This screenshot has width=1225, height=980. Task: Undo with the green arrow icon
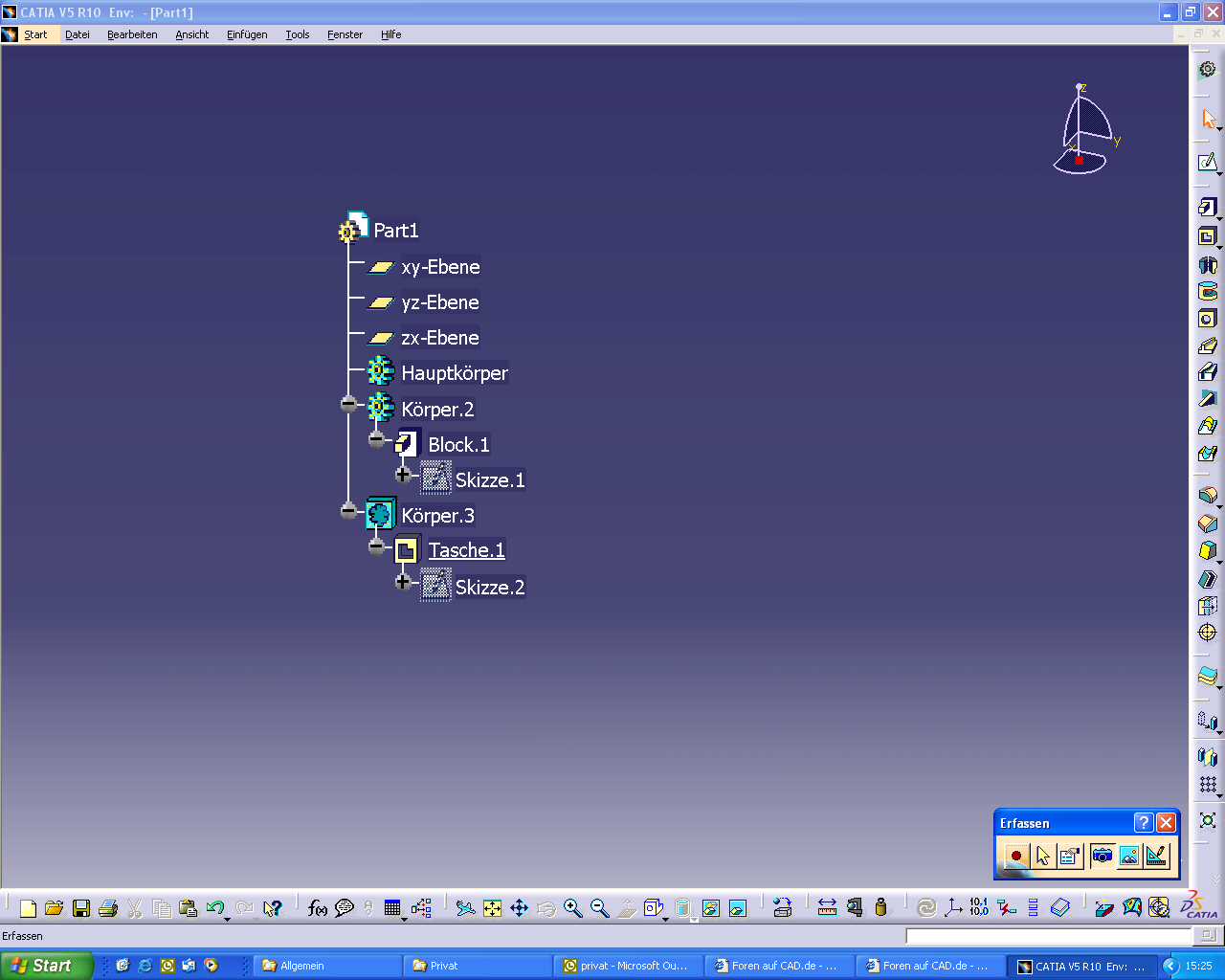tap(215, 908)
